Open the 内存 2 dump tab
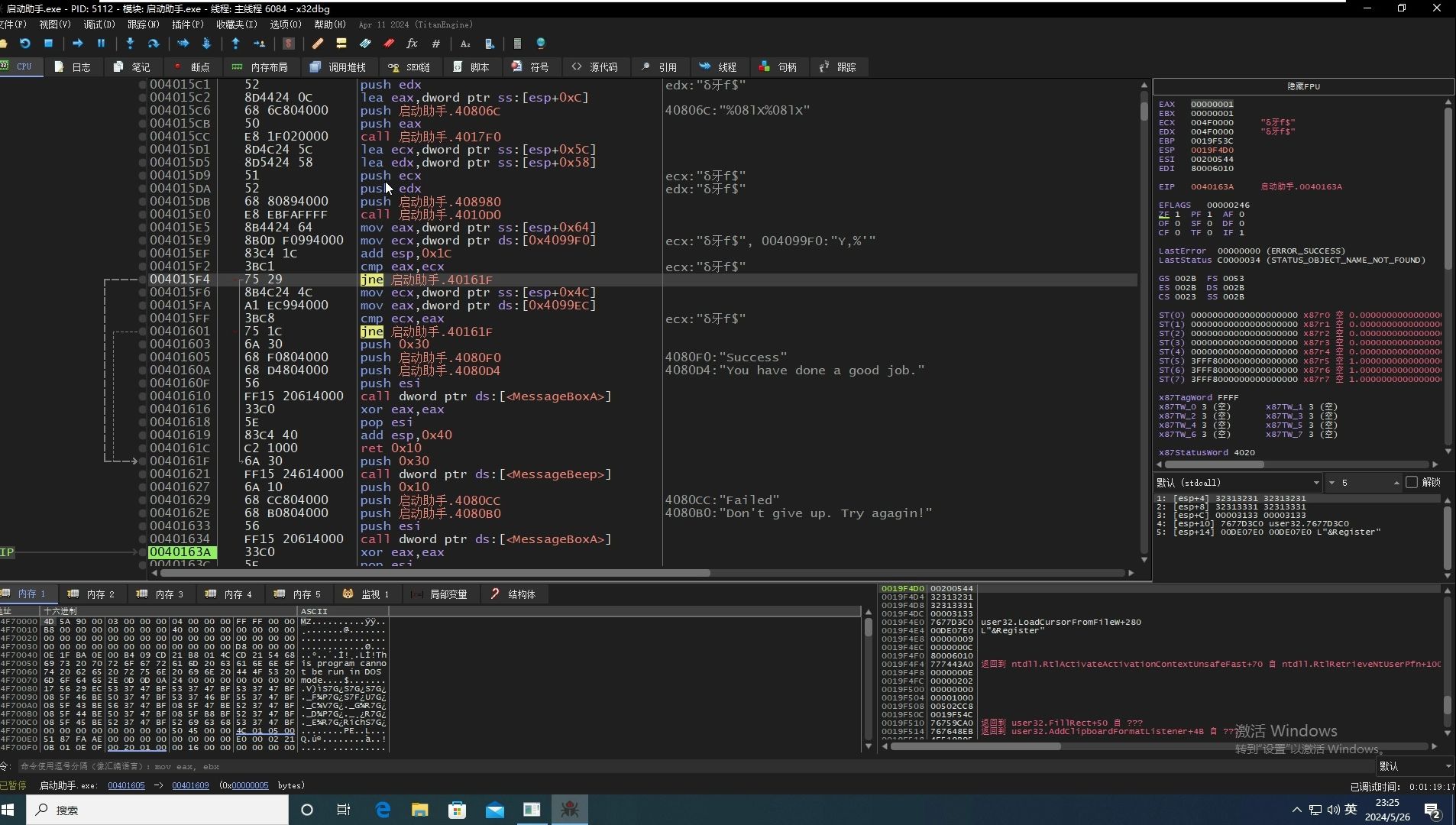The width and height of the screenshot is (1456, 825). pos(91,594)
